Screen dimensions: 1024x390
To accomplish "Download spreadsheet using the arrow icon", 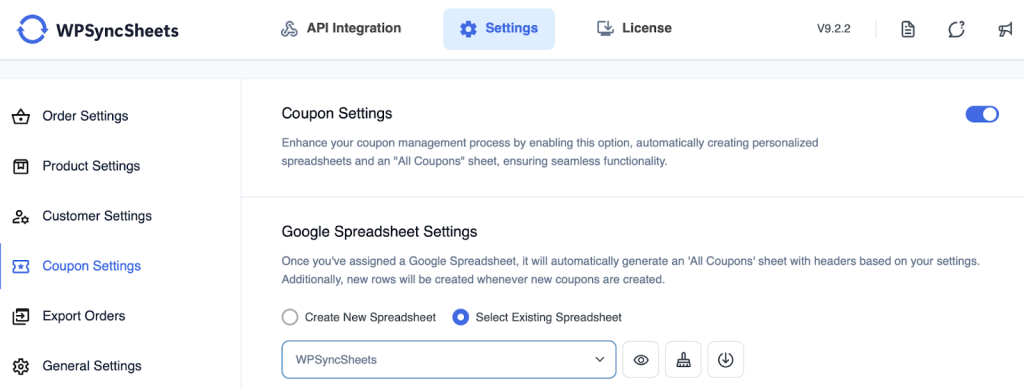I will (726, 359).
